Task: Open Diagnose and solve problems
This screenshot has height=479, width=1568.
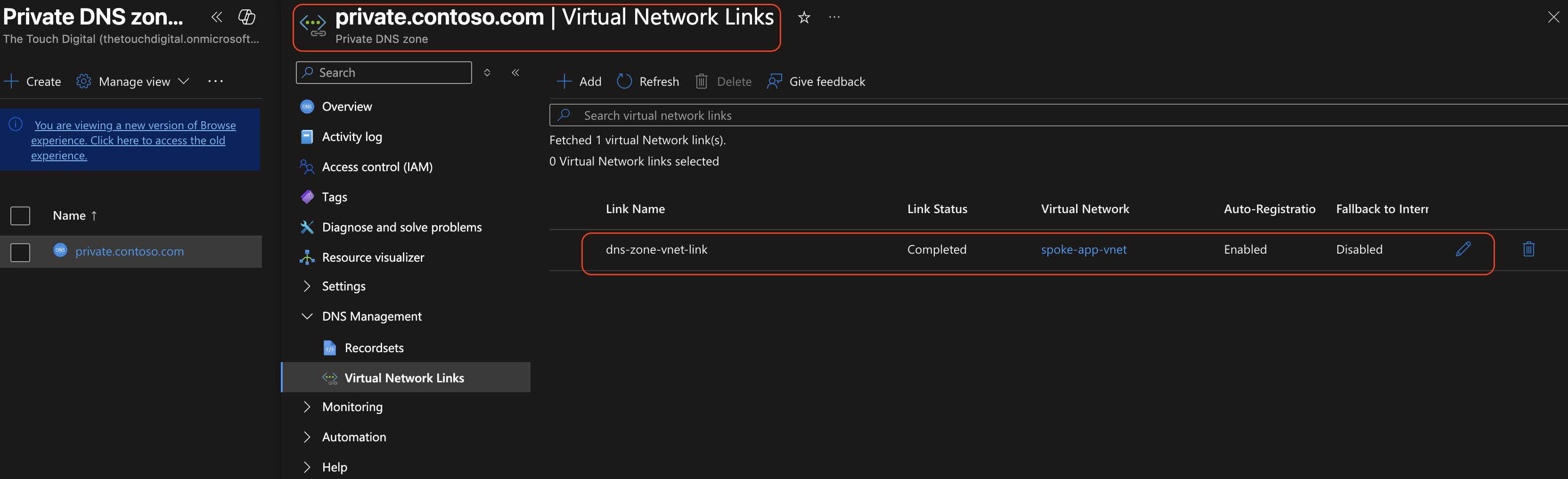Action: pyautogui.click(x=402, y=227)
